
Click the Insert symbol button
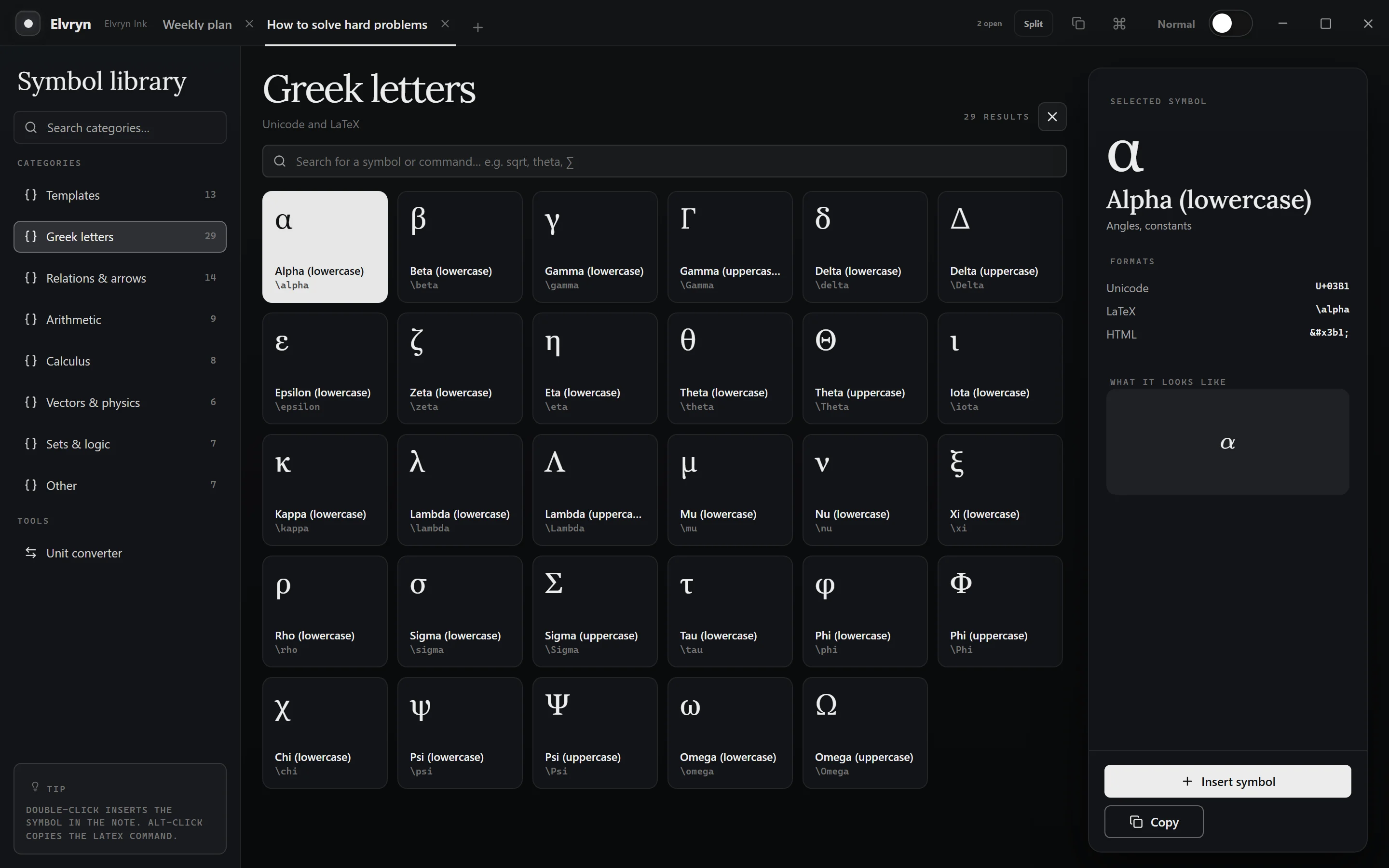click(1227, 781)
